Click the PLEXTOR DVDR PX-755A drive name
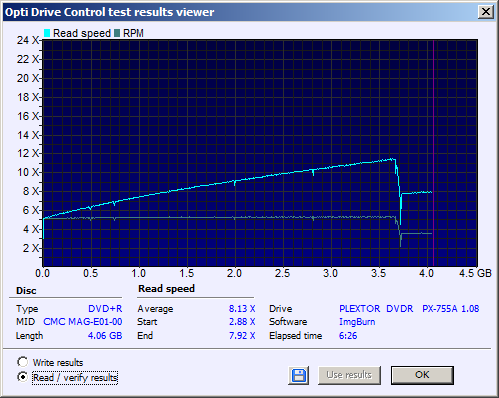Image resolution: width=499 pixels, height=398 pixels. [x=409, y=309]
